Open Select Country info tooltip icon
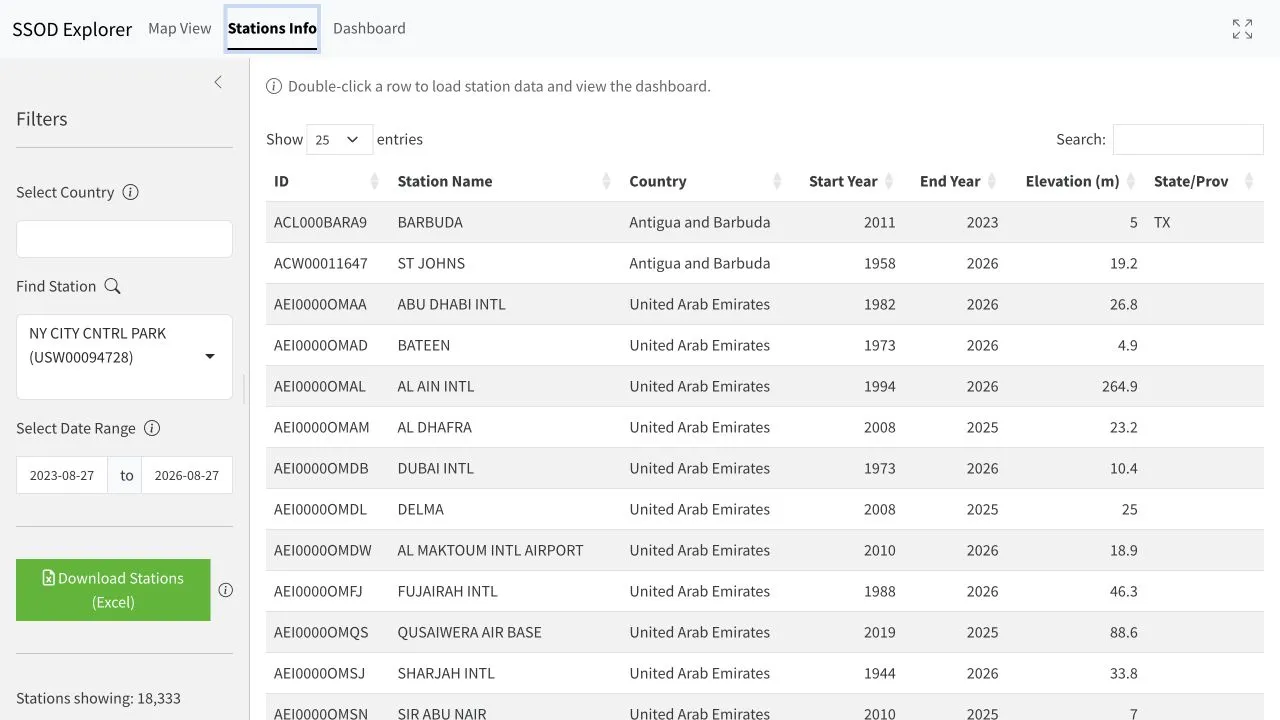Image resolution: width=1280 pixels, height=720 pixels. (x=130, y=192)
